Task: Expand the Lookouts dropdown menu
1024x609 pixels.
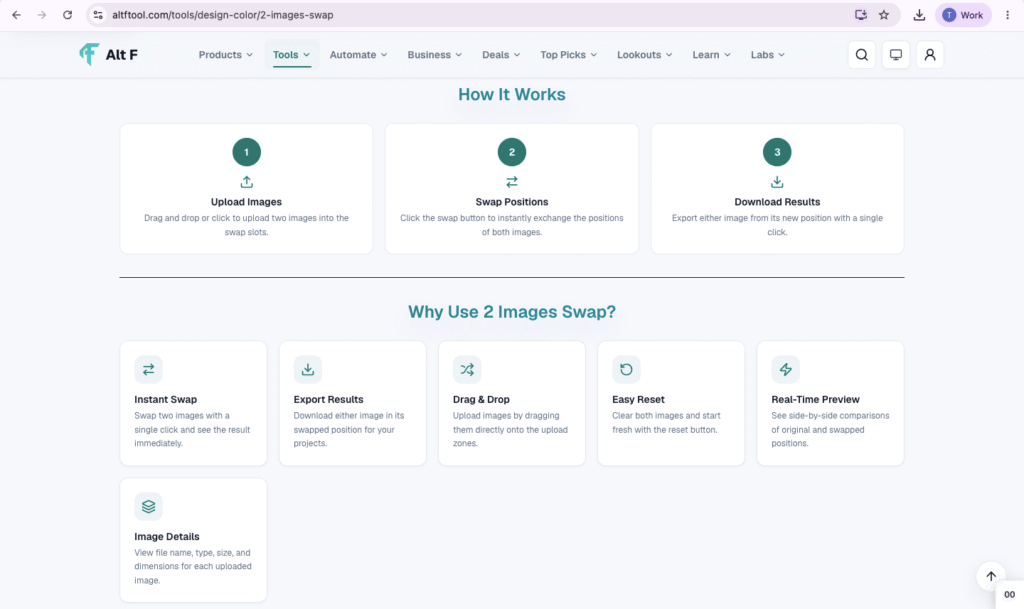Action: click(x=644, y=55)
